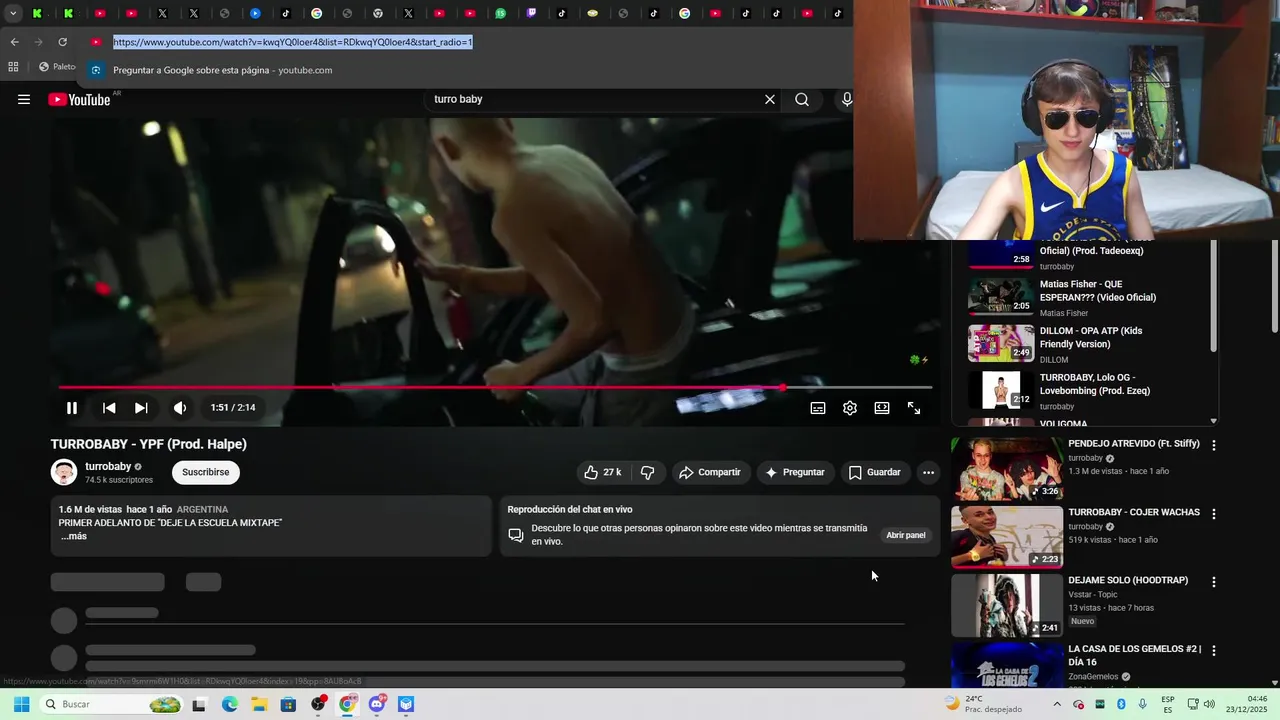
Task: Clear the search box text with X
Action: tap(770, 99)
